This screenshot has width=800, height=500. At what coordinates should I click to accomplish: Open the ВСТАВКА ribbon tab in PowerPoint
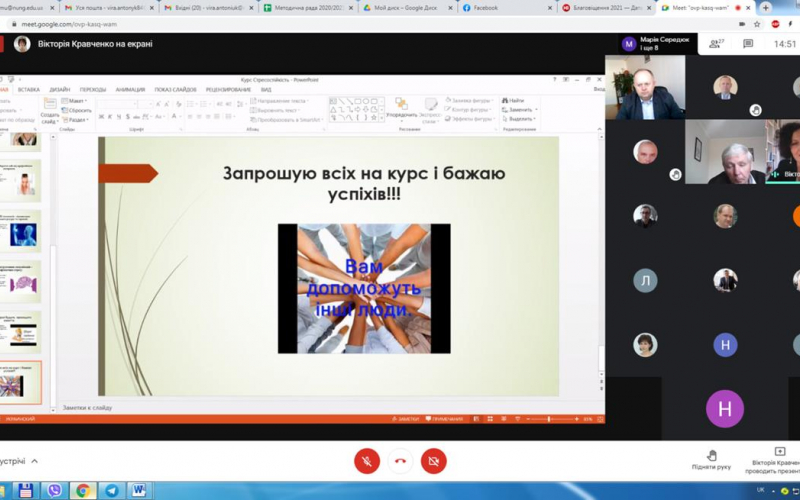point(29,89)
